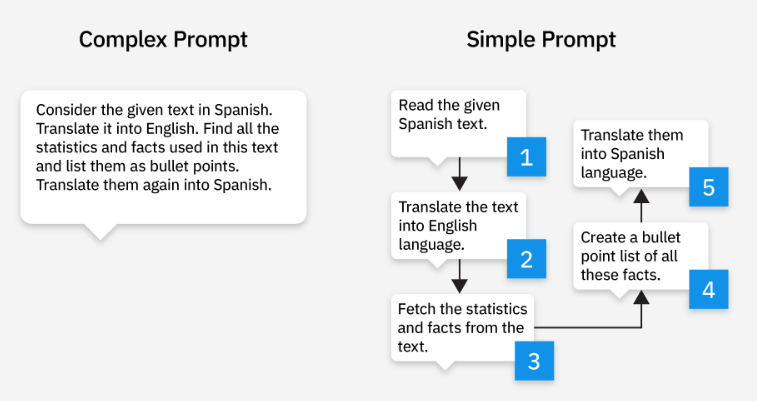
Task: Click 'Fetch the statistics and facts' box
Action: tap(462, 328)
